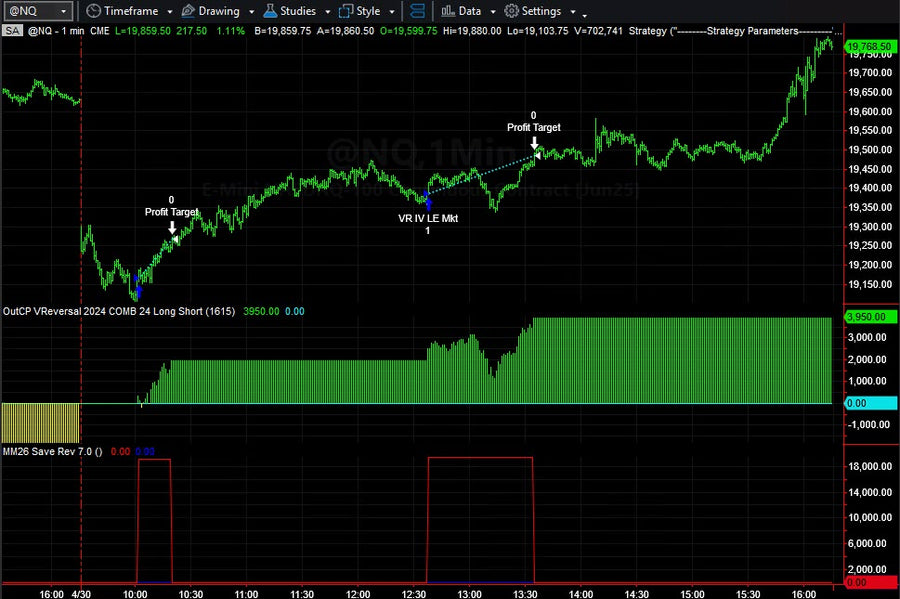Open the Drawing tools menu
This screenshot has width=900, height=599.
tap(211, 11)
